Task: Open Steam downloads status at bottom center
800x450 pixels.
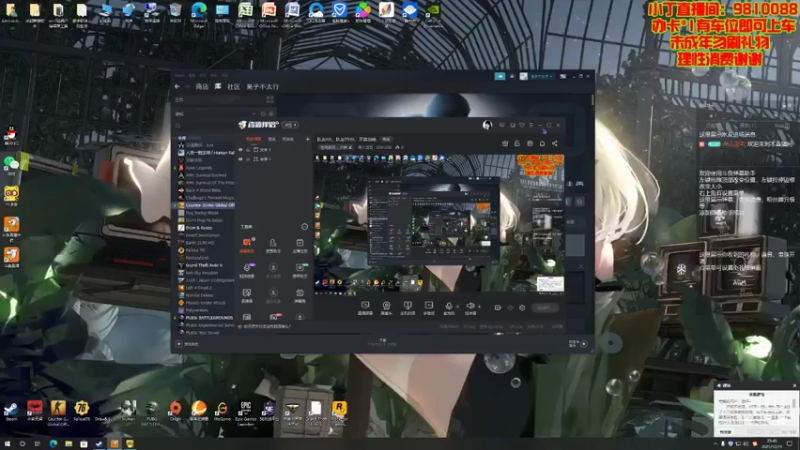Action: 383,342
